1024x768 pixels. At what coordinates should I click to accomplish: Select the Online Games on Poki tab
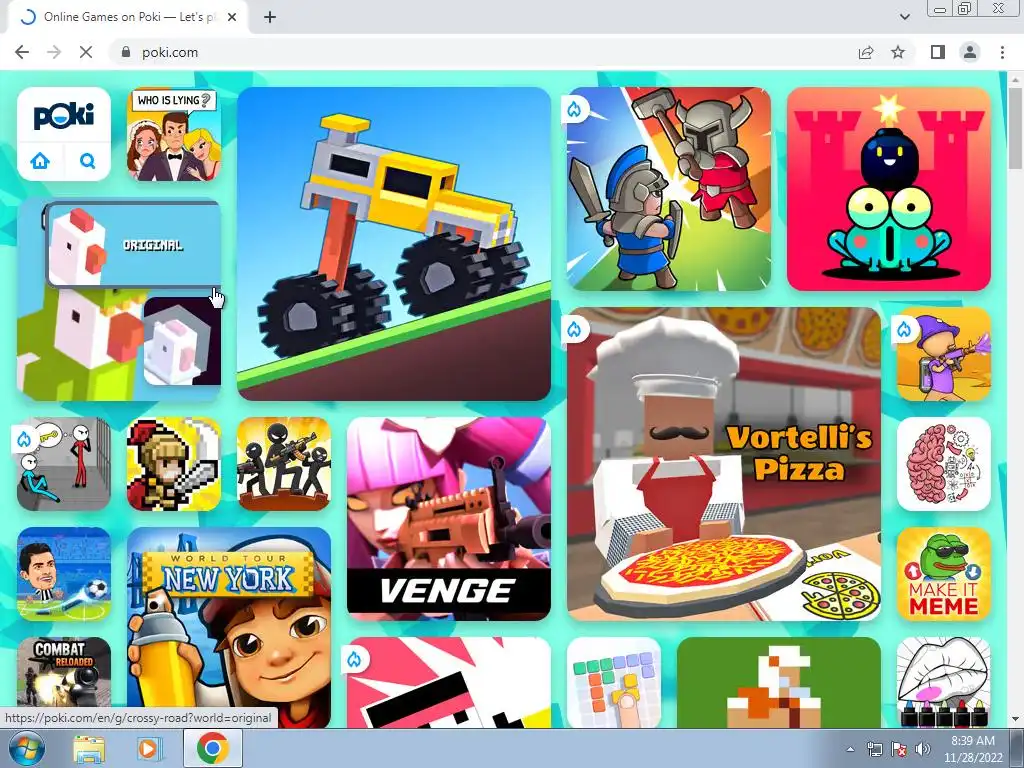click(x=129, y=17)
